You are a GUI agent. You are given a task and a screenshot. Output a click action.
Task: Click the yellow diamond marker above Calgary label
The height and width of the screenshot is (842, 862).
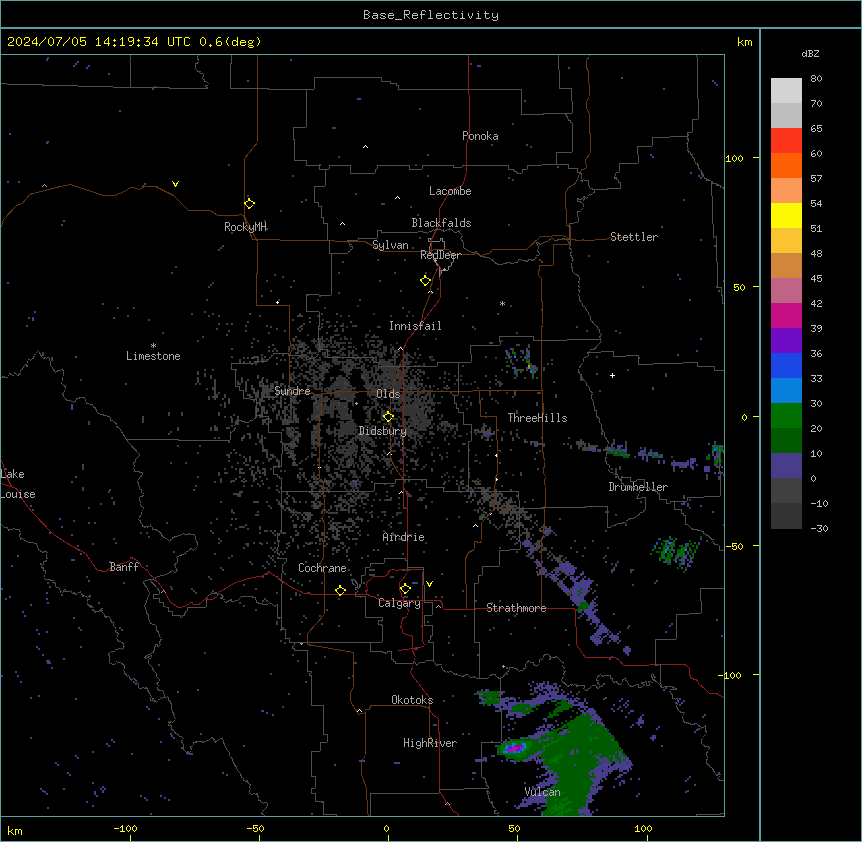click(405, 589)
